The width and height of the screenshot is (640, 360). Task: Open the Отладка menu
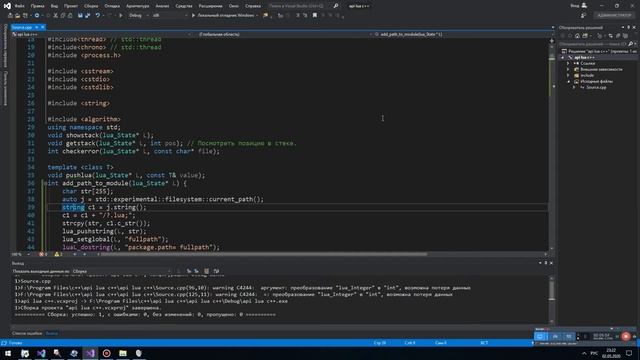click(112, 6)
